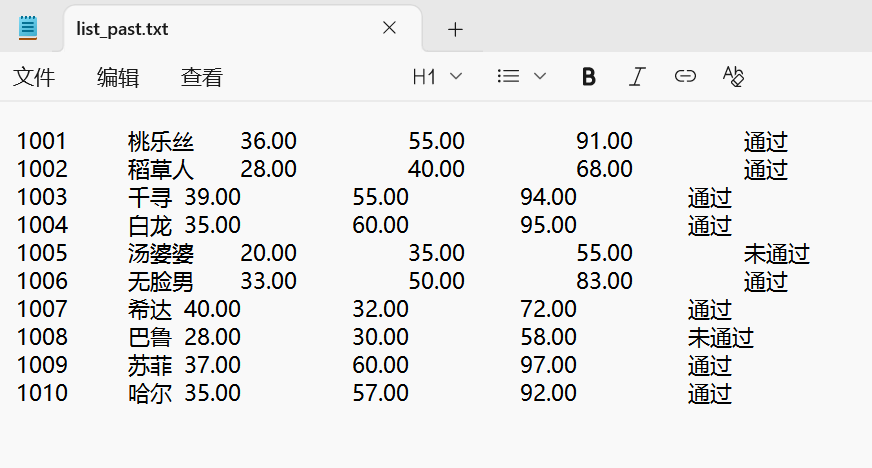
Task: Click the total 68.00 in row 1002
Action: tap(604, 169)
